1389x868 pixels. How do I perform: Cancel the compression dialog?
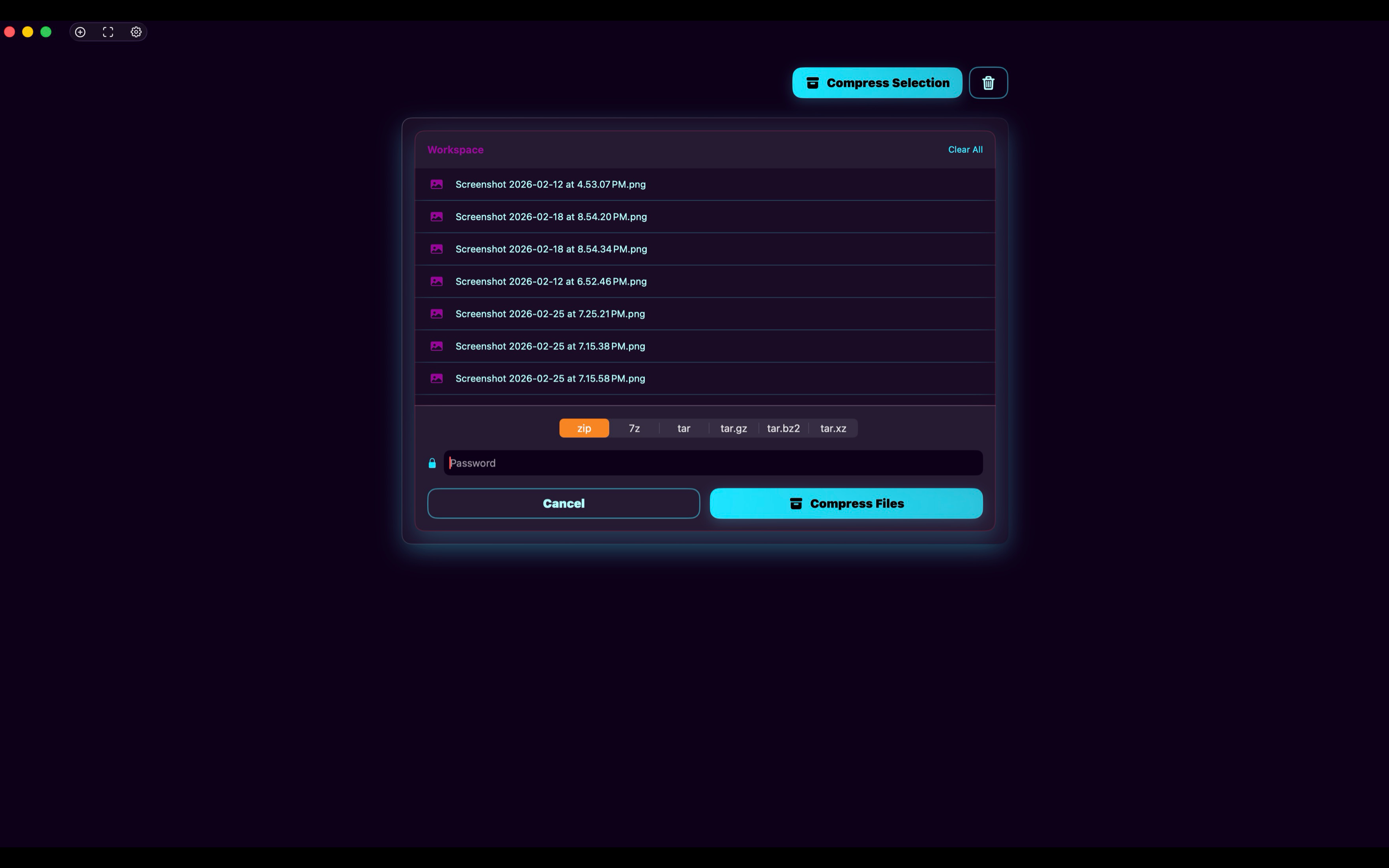coord(564,503)
